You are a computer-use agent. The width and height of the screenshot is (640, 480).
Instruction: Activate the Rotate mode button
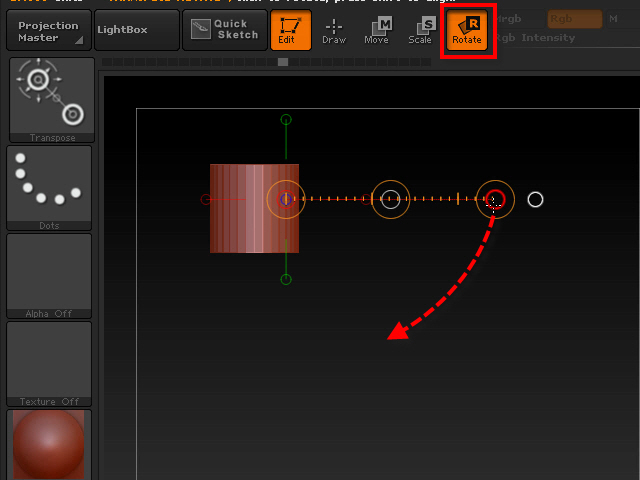[x=467, y=30]
